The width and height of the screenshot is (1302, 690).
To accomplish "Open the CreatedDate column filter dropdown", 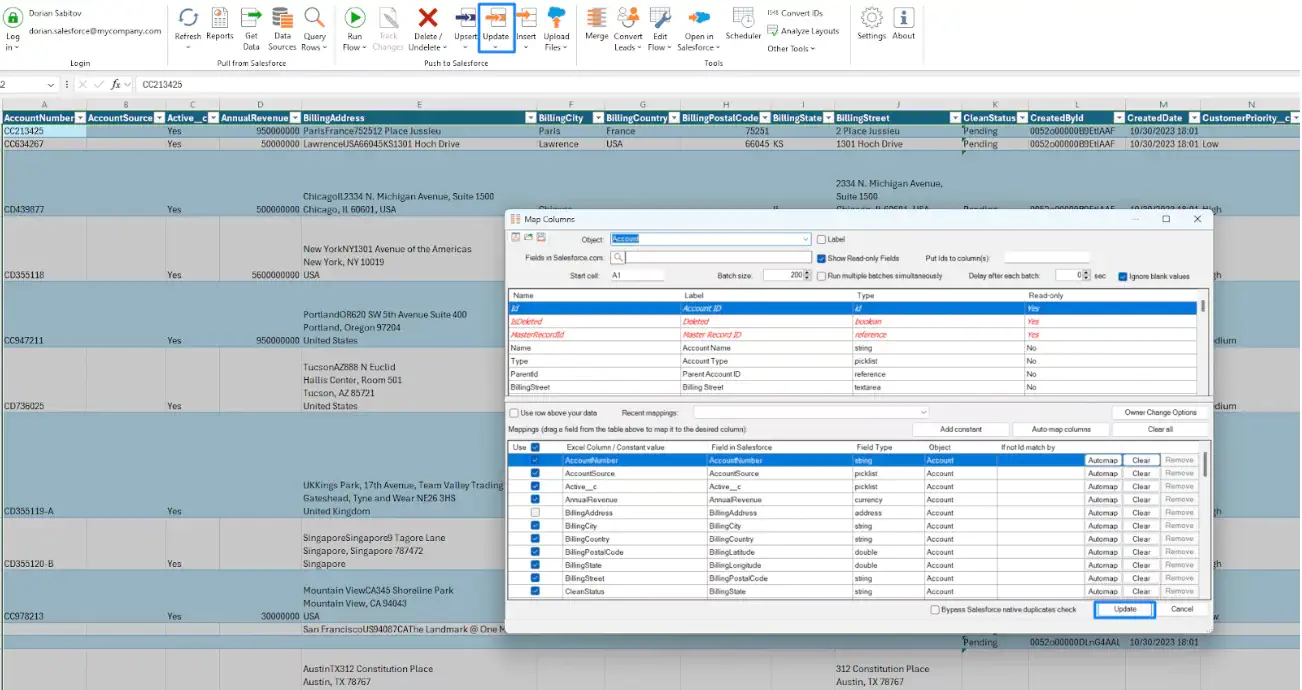I will point(1192,118).
